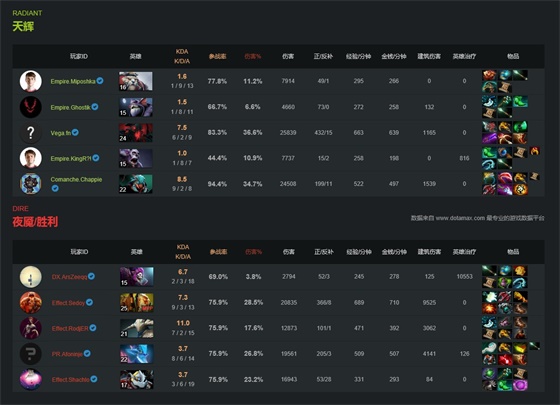Open the PR.Afoninje player name link
The width and height of the screenshot is (560, 405).
point(67,354)
